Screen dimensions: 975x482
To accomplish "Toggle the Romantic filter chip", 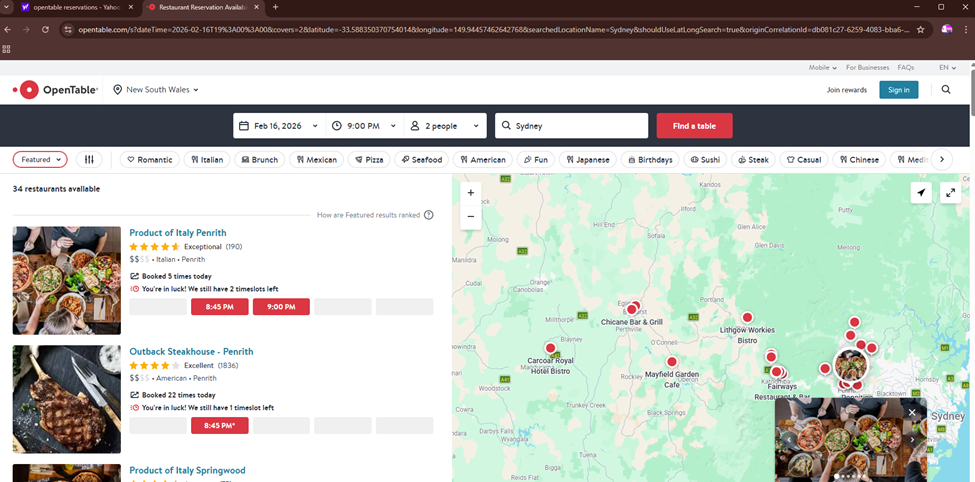I will click(x=149, y=160).
